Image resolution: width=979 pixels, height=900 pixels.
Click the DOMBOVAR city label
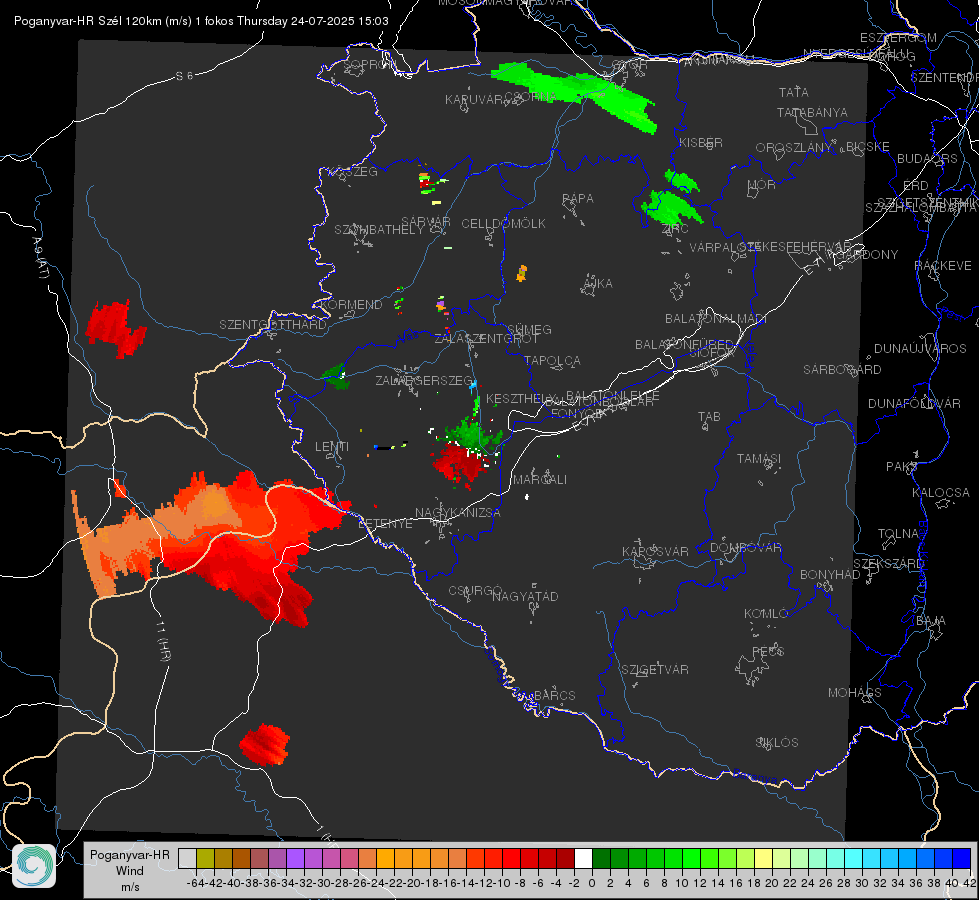pyautogui.click(x=745, y=548)
